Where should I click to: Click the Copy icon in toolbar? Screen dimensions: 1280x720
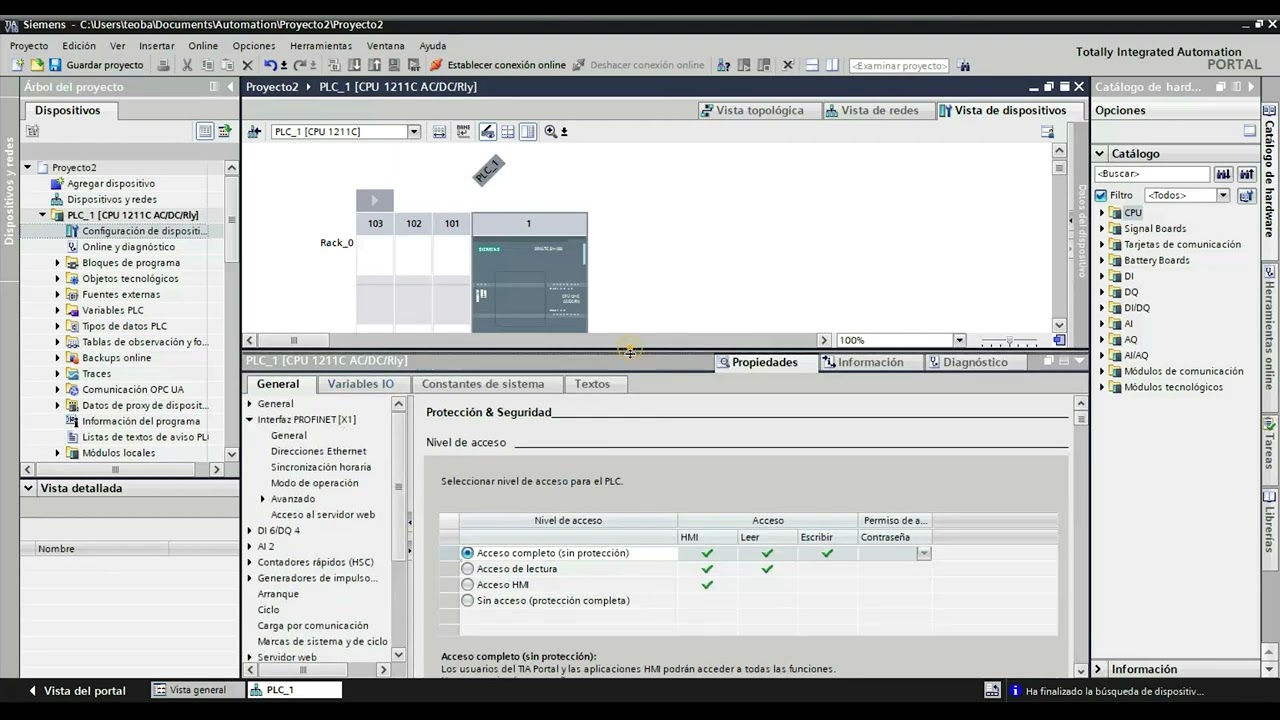point(207,65)
